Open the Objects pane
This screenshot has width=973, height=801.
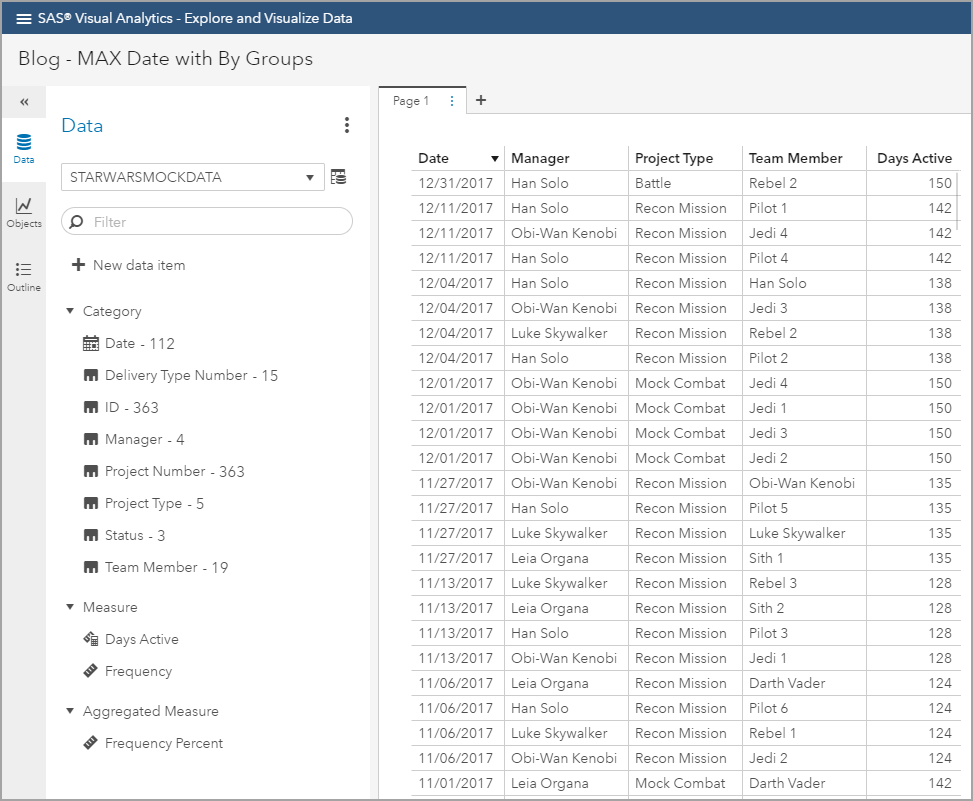click(23, 212)
